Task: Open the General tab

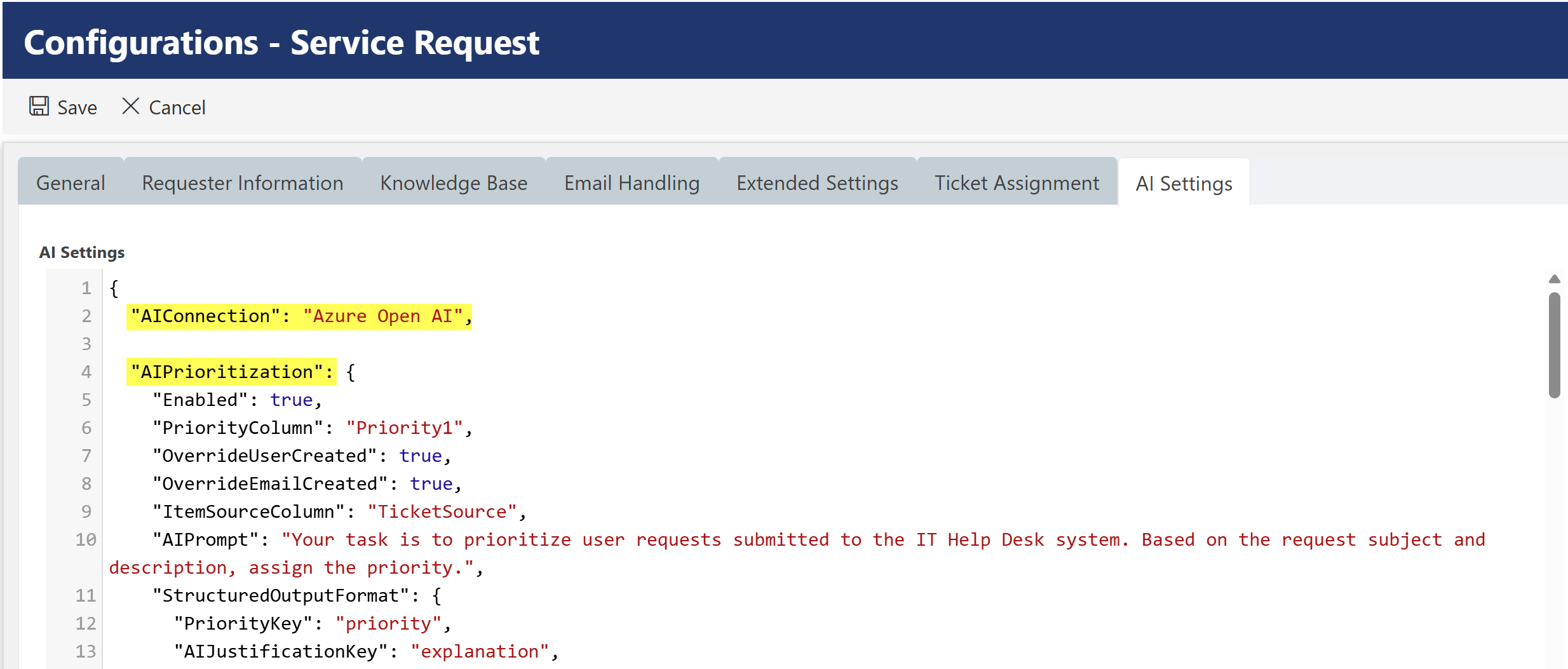Action: coord(71,183)
